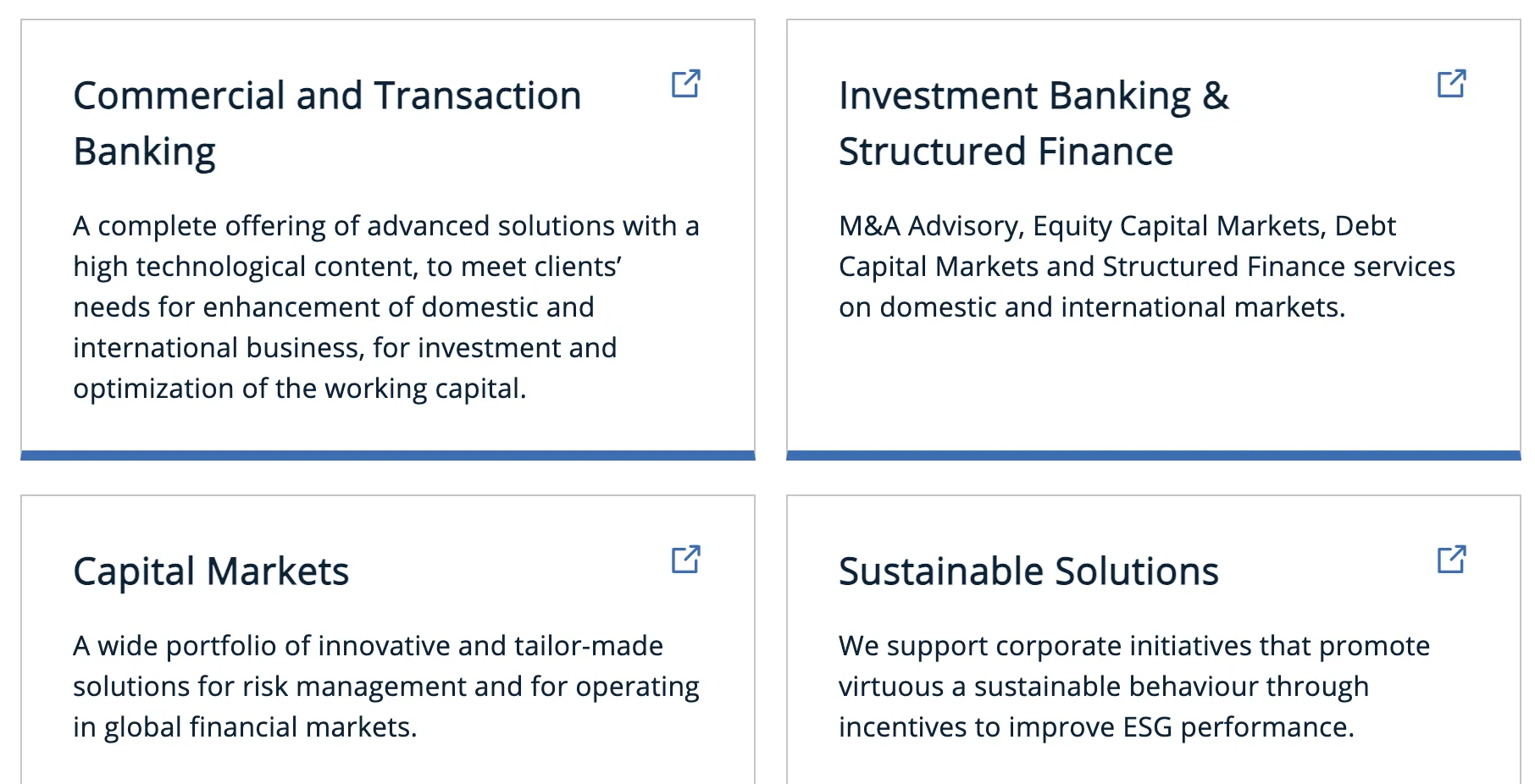Select 'Structured Finance' line of the heading
Screen dimensions: 1535x784
coord(1006,152)
